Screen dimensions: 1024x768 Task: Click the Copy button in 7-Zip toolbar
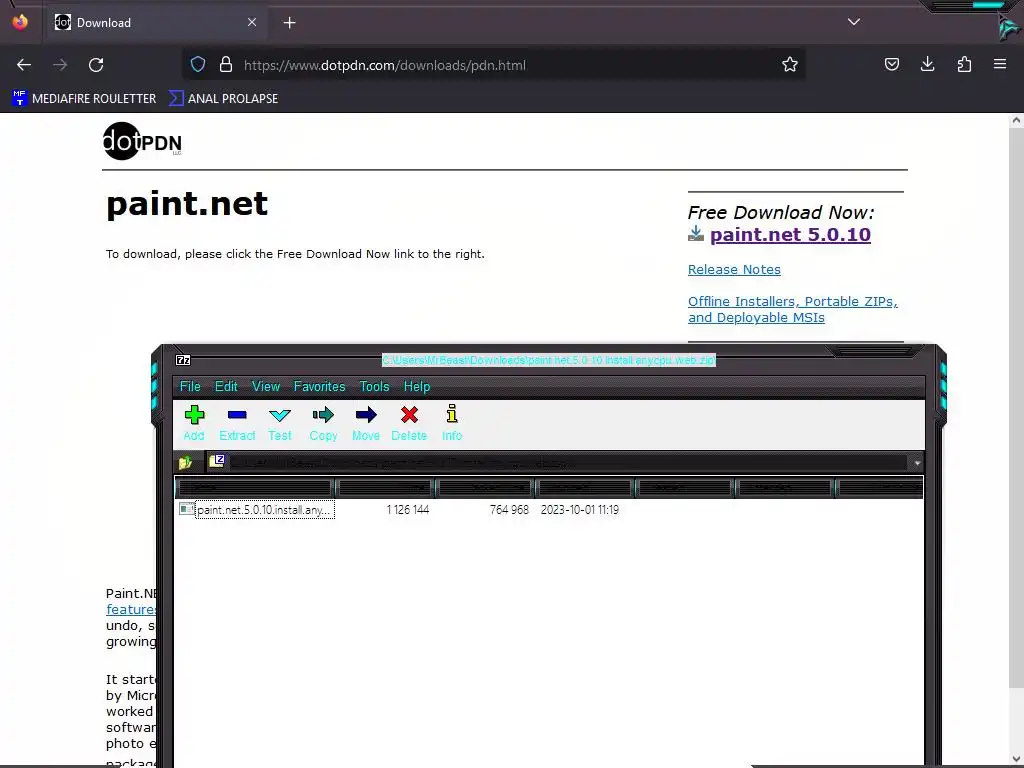[x=323, y=423]
